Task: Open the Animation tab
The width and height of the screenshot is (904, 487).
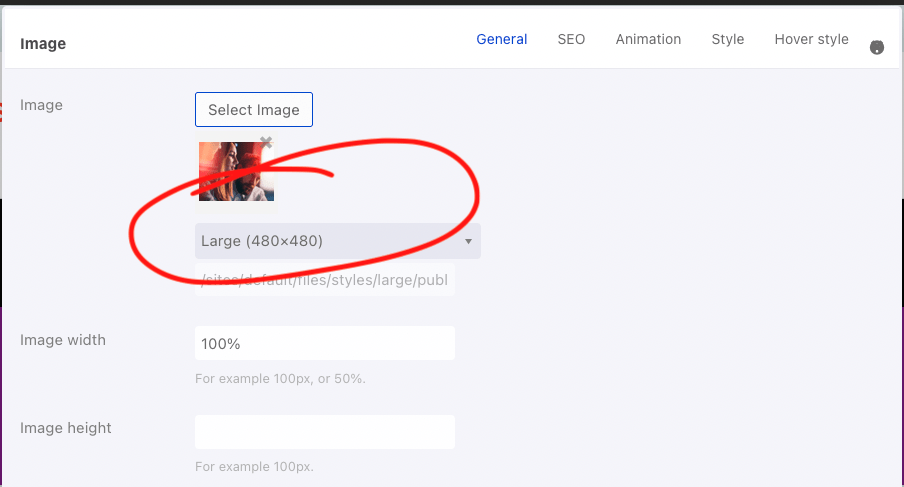Action: tap(648, 39)
